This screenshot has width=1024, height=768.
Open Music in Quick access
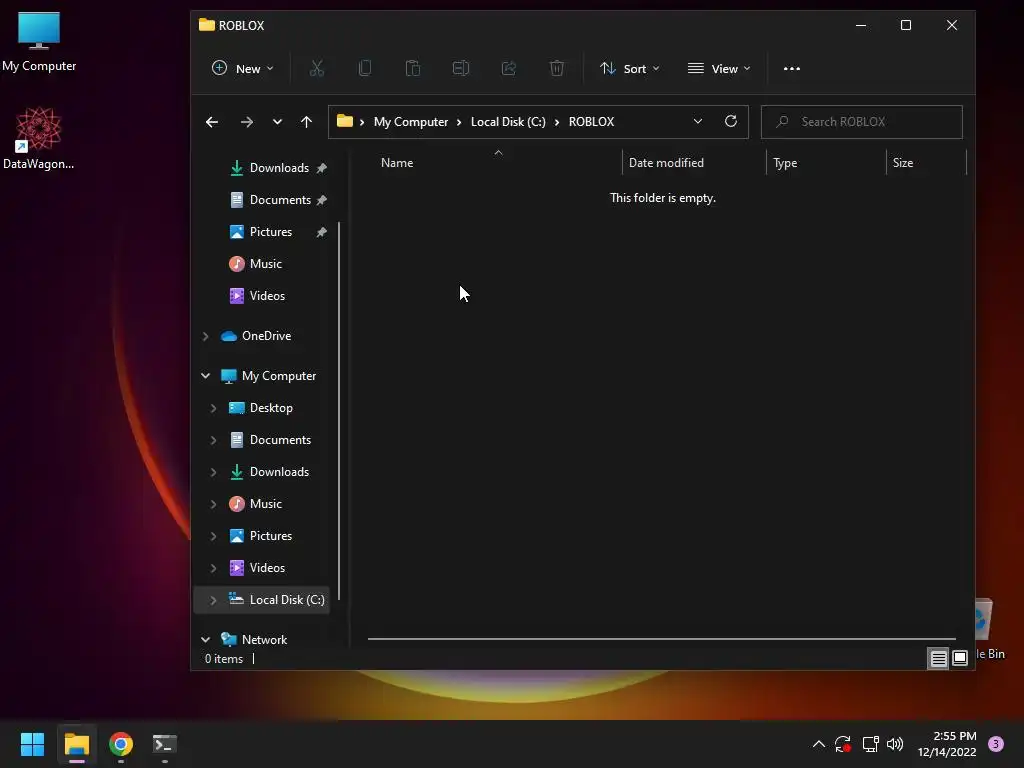[x=265, y=264]
